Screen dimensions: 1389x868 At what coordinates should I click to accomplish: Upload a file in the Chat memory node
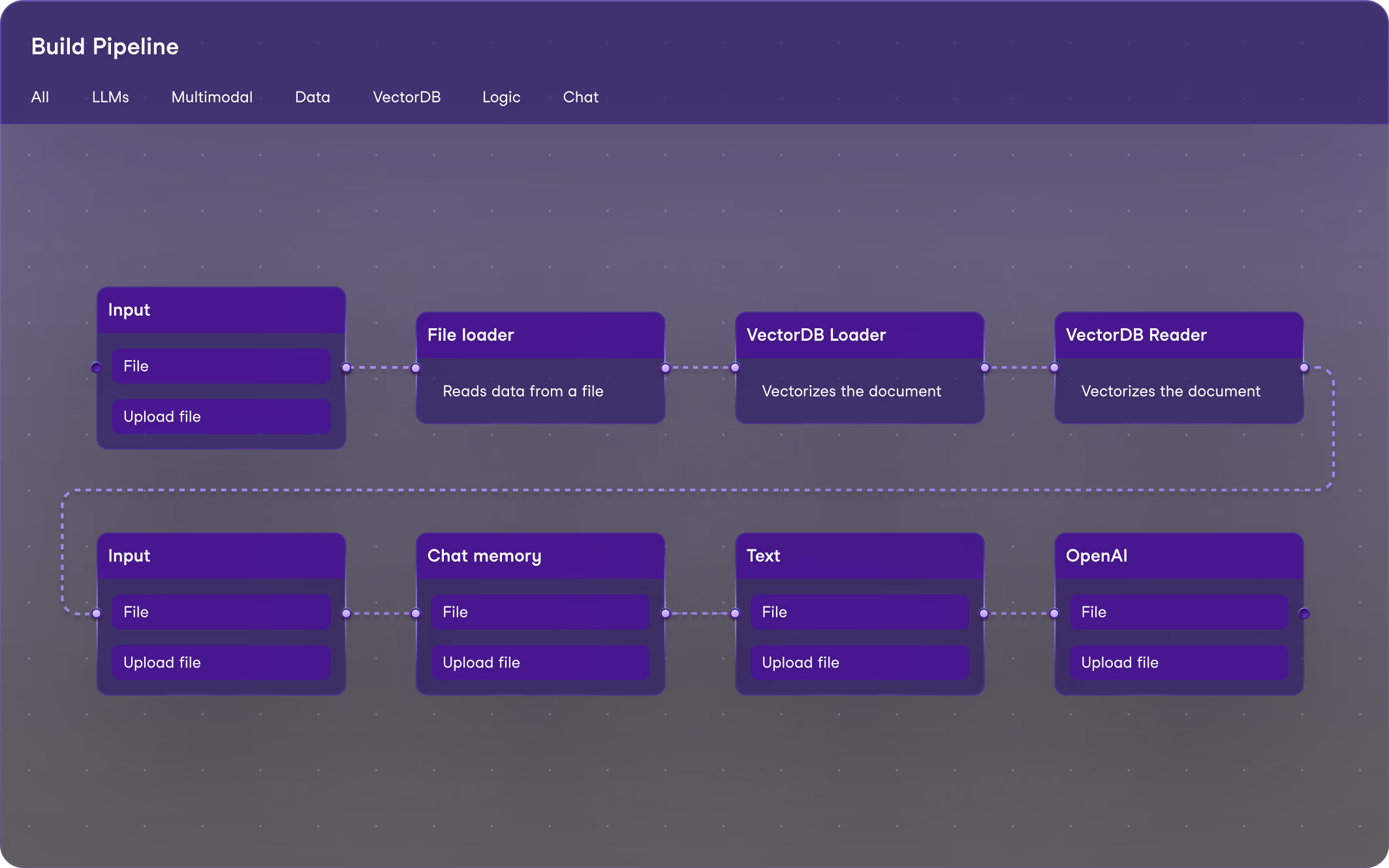540,662
